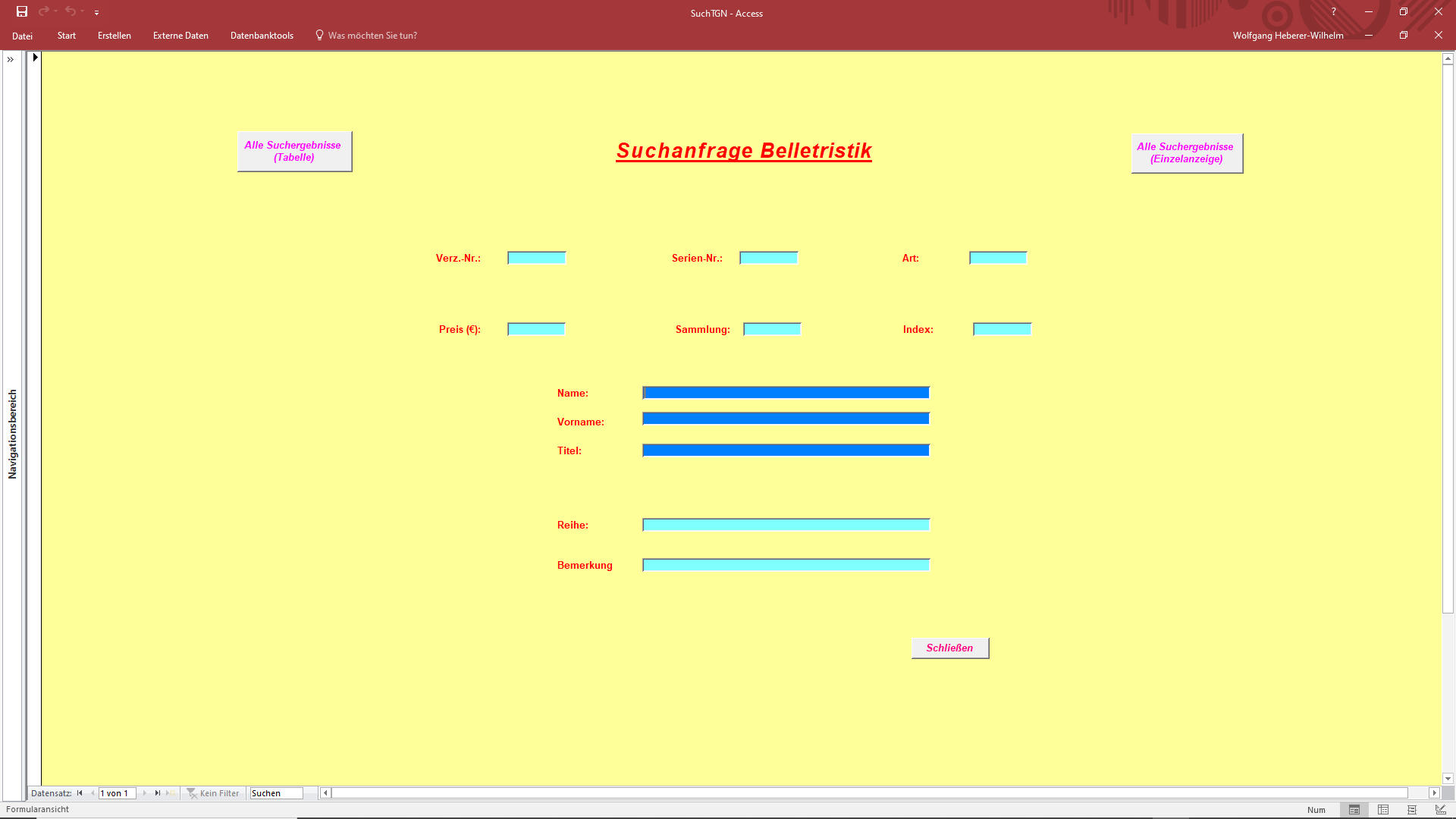Screen dimensions: 1456x819
Task: Click the Undo arrow icon
Action: click(x=70, y=11)
